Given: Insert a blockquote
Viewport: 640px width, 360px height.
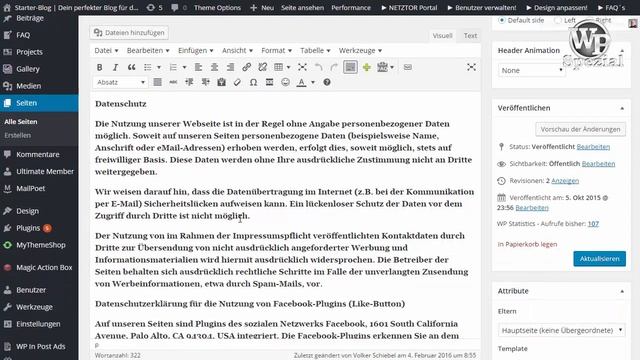Looking at the screenshot, I should click(x=131, y=67).
